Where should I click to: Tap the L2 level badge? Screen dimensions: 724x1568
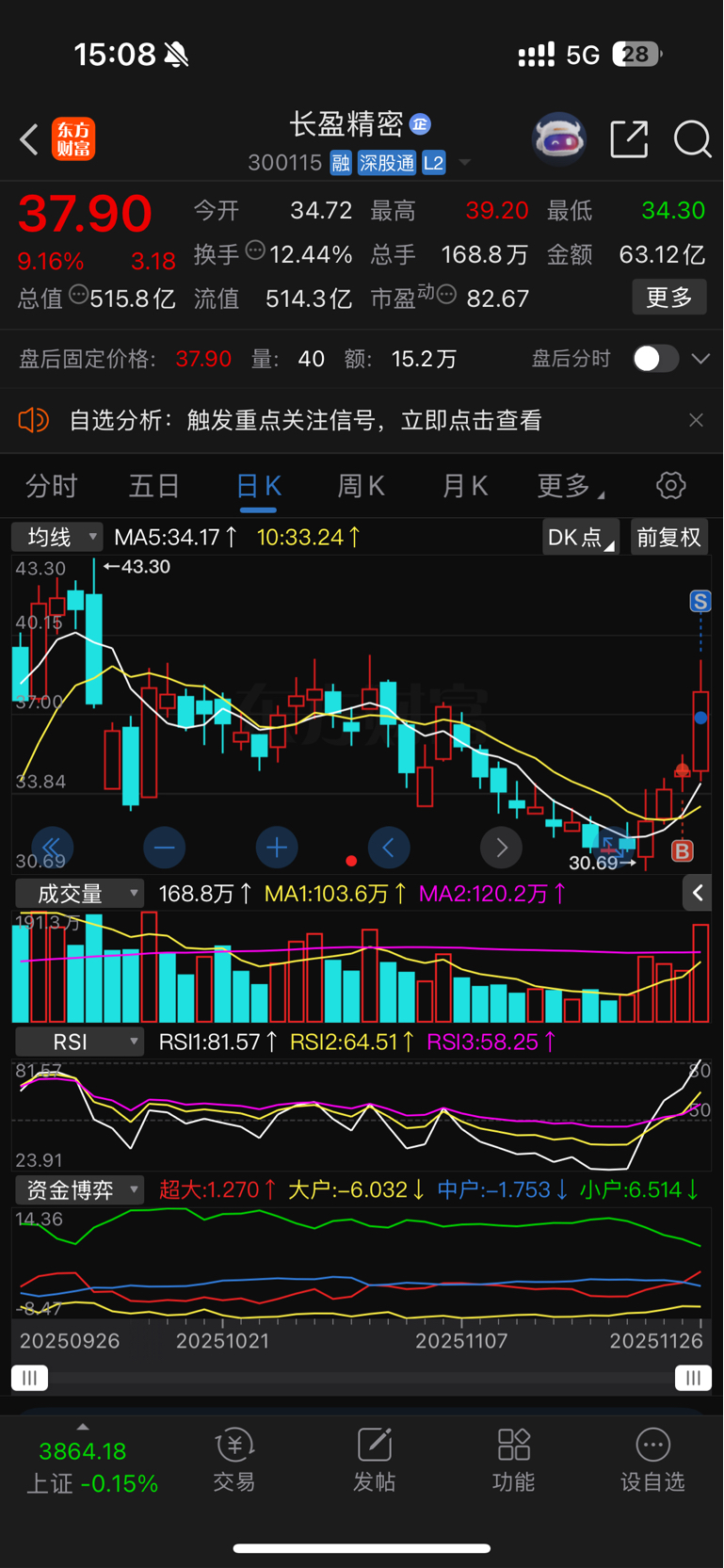433,163
